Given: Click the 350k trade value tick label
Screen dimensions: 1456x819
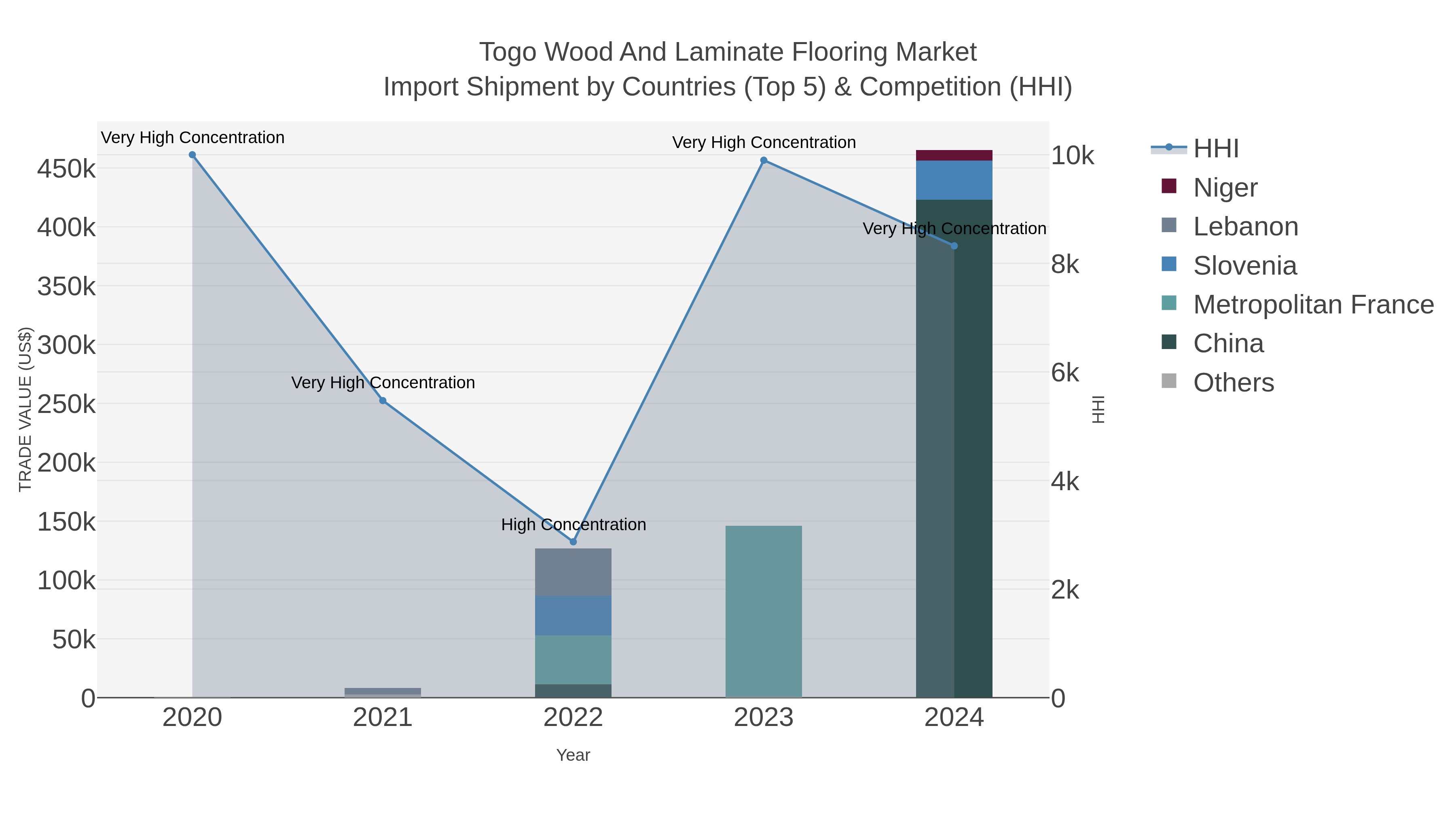Looking at the screenshot, I should 66,286.
